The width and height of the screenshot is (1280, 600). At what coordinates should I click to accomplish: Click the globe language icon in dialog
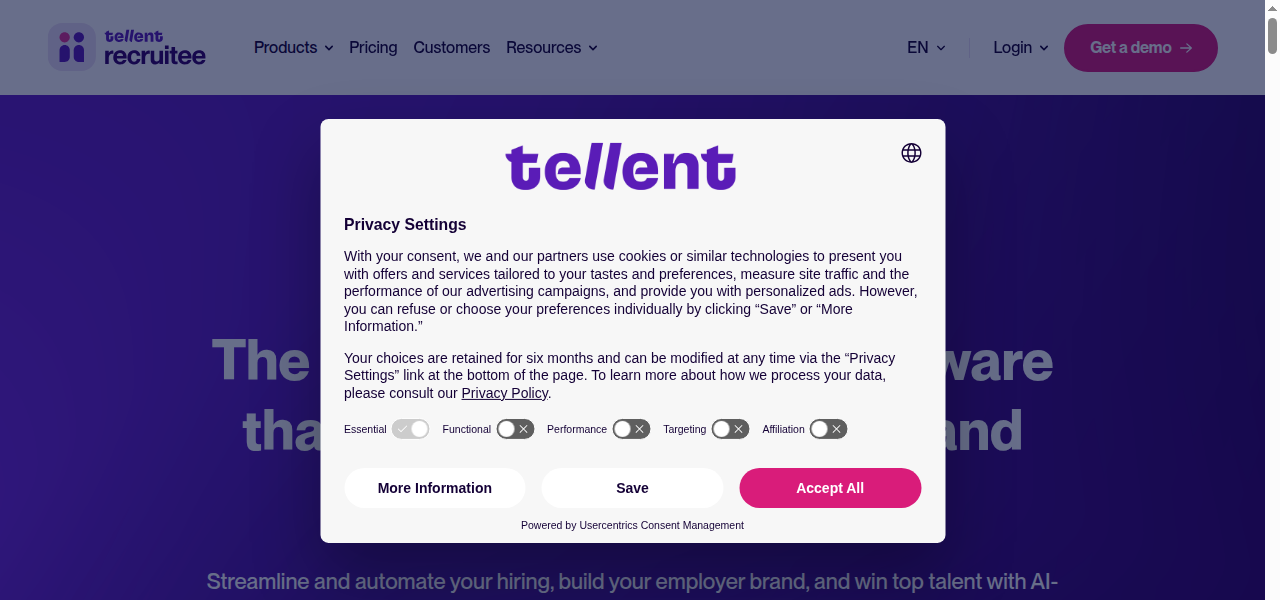(911, 153)
